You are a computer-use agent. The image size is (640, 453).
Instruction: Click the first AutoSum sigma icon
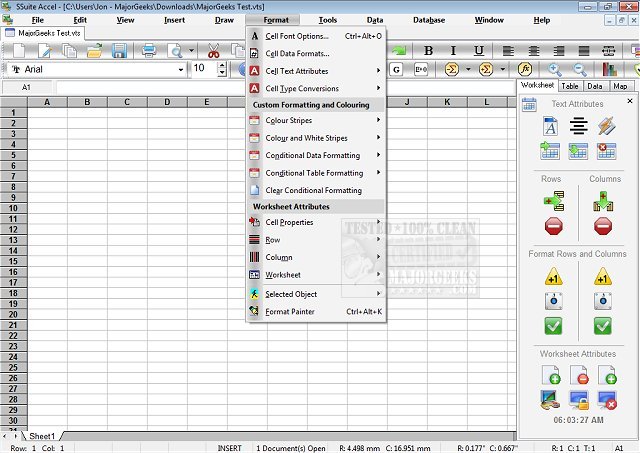click(452, 69)
